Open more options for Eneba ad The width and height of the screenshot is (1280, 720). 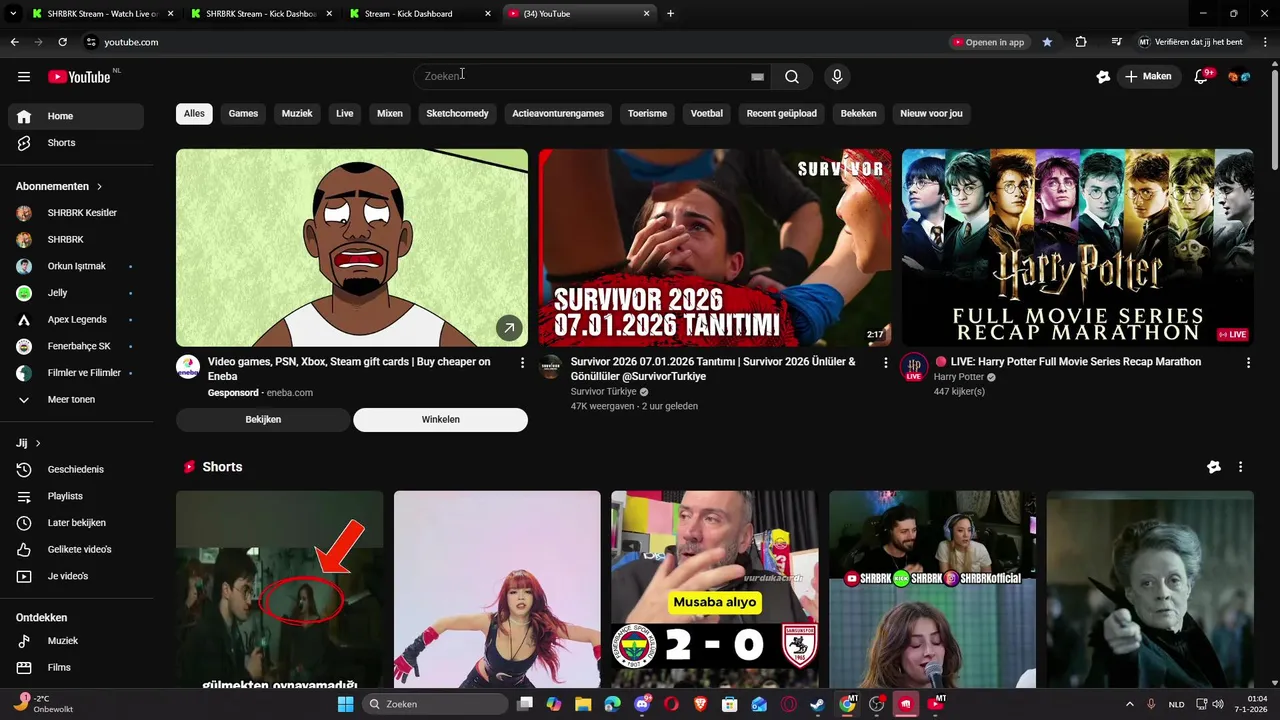pos(522,363)
